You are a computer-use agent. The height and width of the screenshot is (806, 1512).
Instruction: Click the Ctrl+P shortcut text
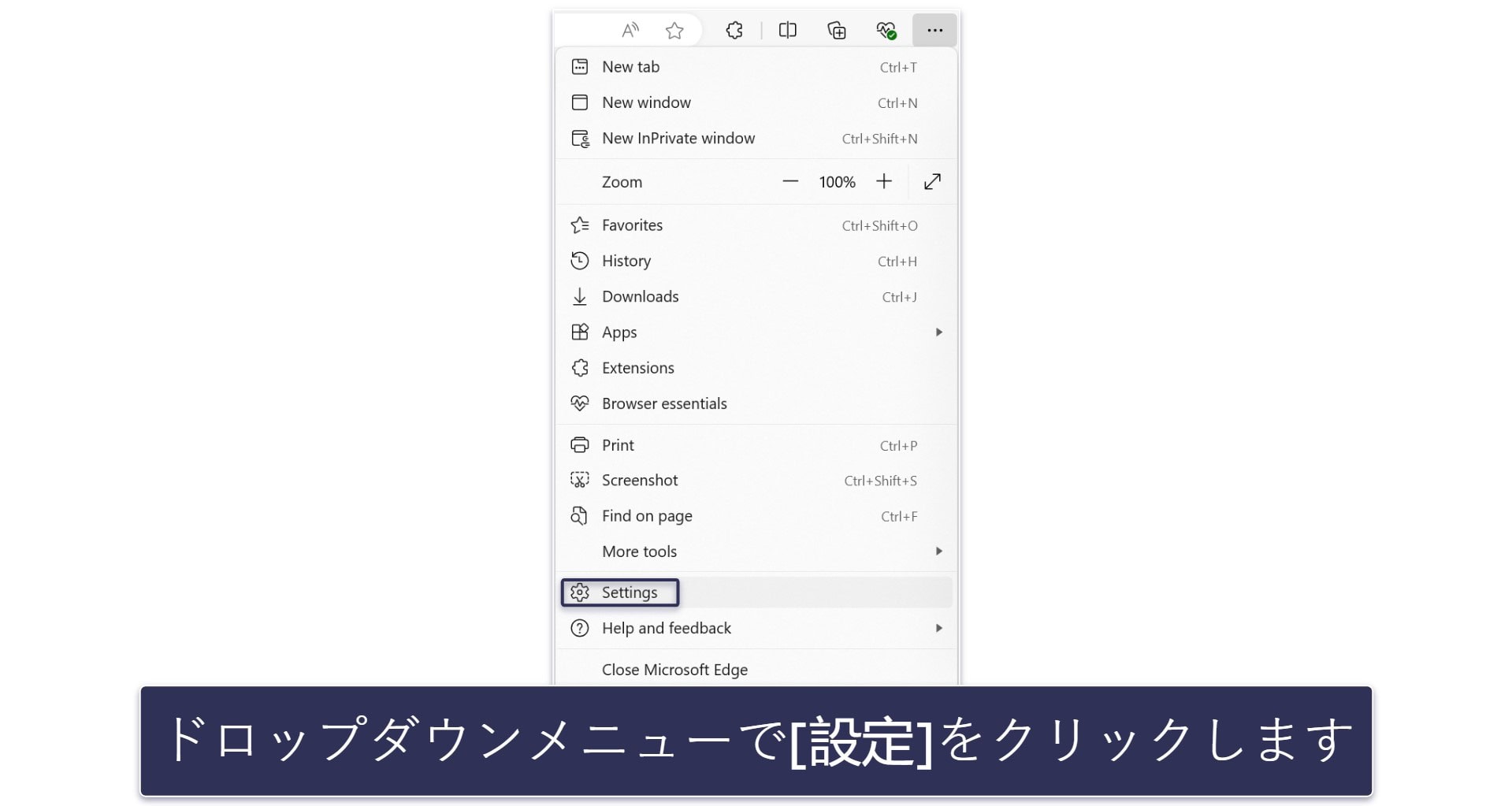click(898, 446)
